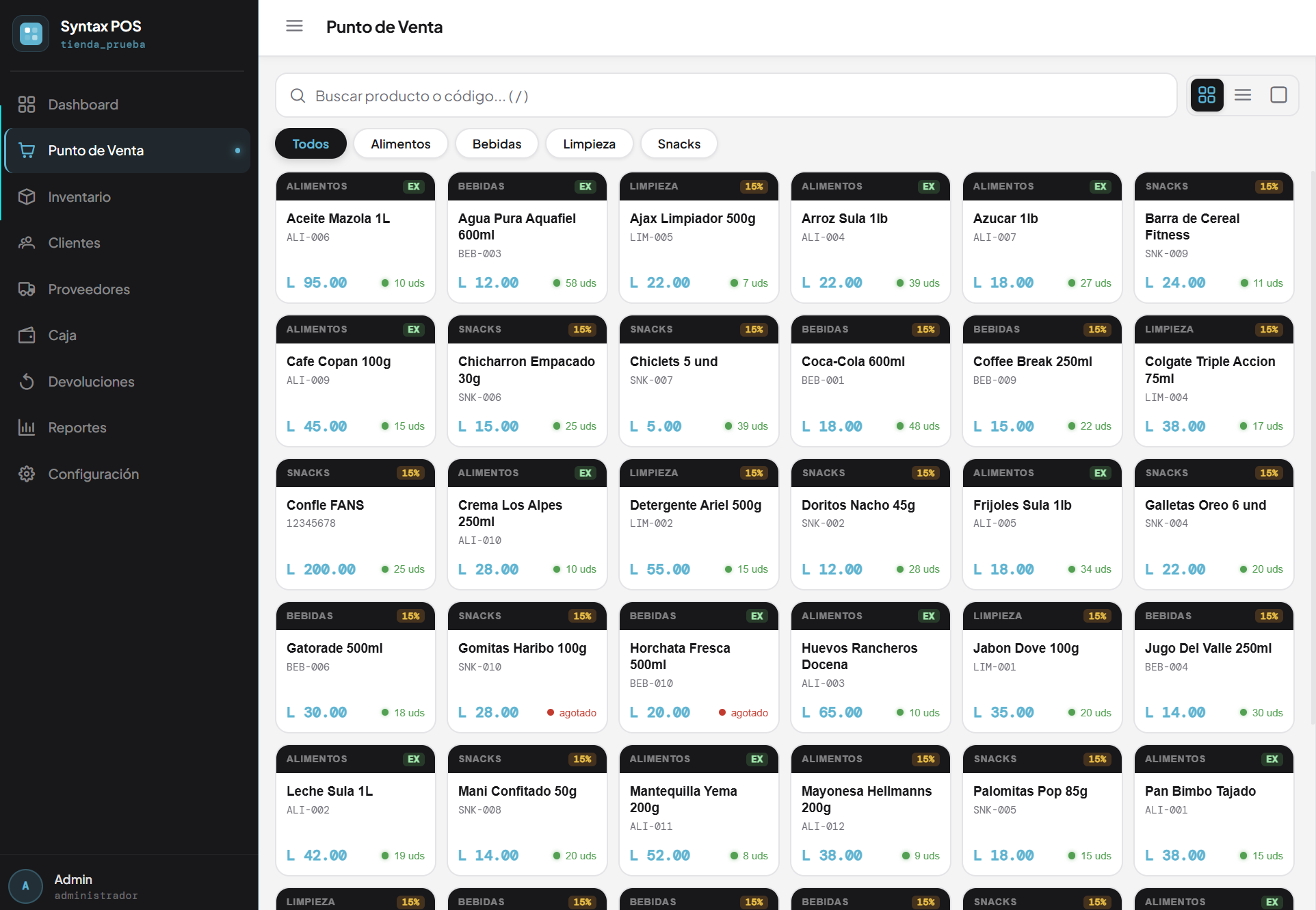1316x910 pixels.
Task: Select Detergente Ariel 500g card
Action: pos(698,524)
